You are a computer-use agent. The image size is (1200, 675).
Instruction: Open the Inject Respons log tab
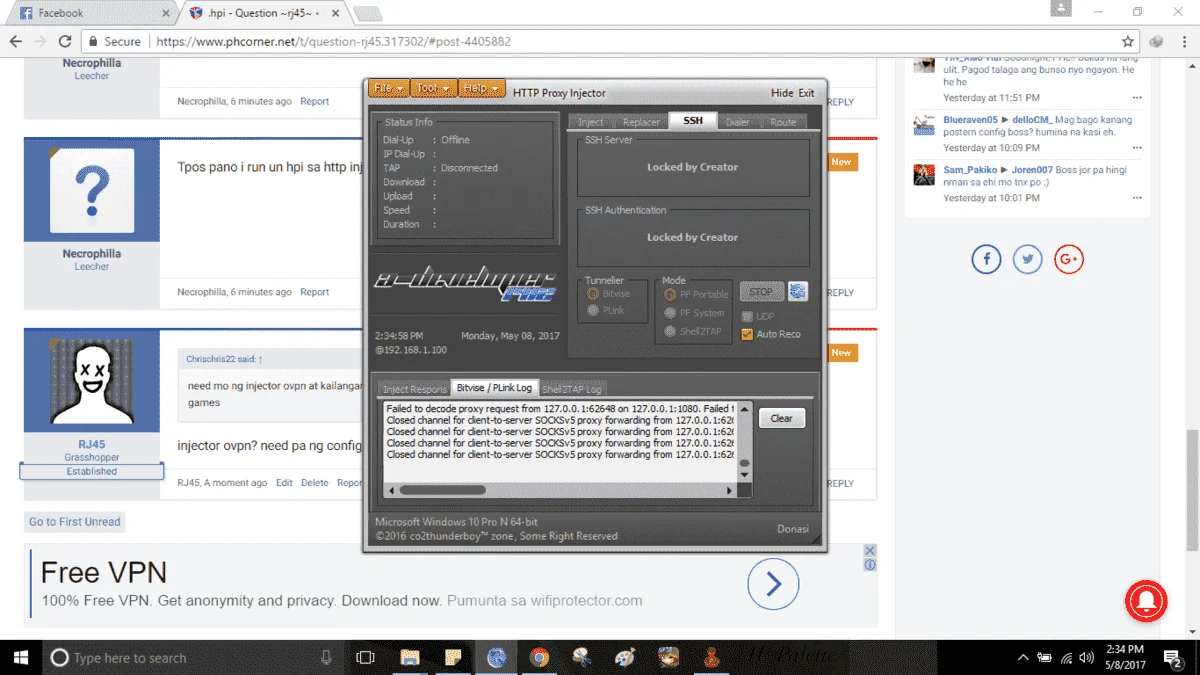click(x=414, y=389)
